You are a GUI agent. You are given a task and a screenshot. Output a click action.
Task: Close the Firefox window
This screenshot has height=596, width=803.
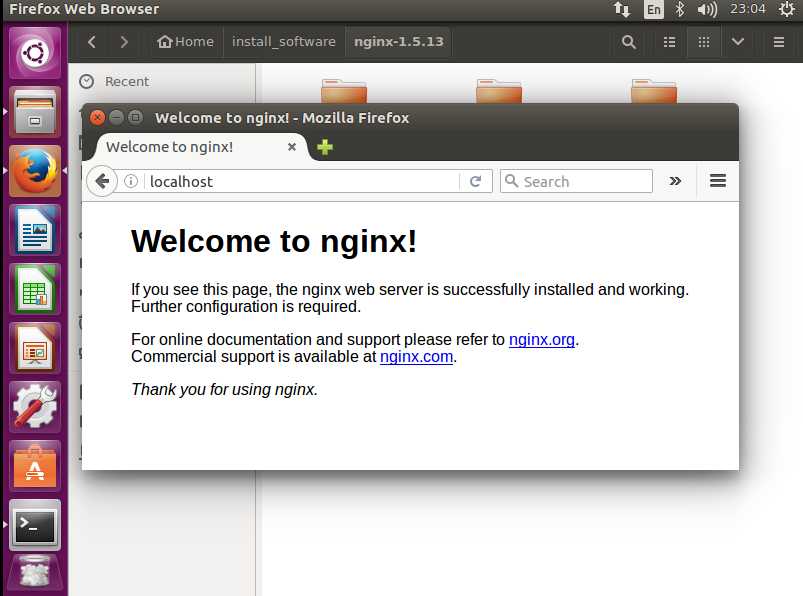coord(97,118)
